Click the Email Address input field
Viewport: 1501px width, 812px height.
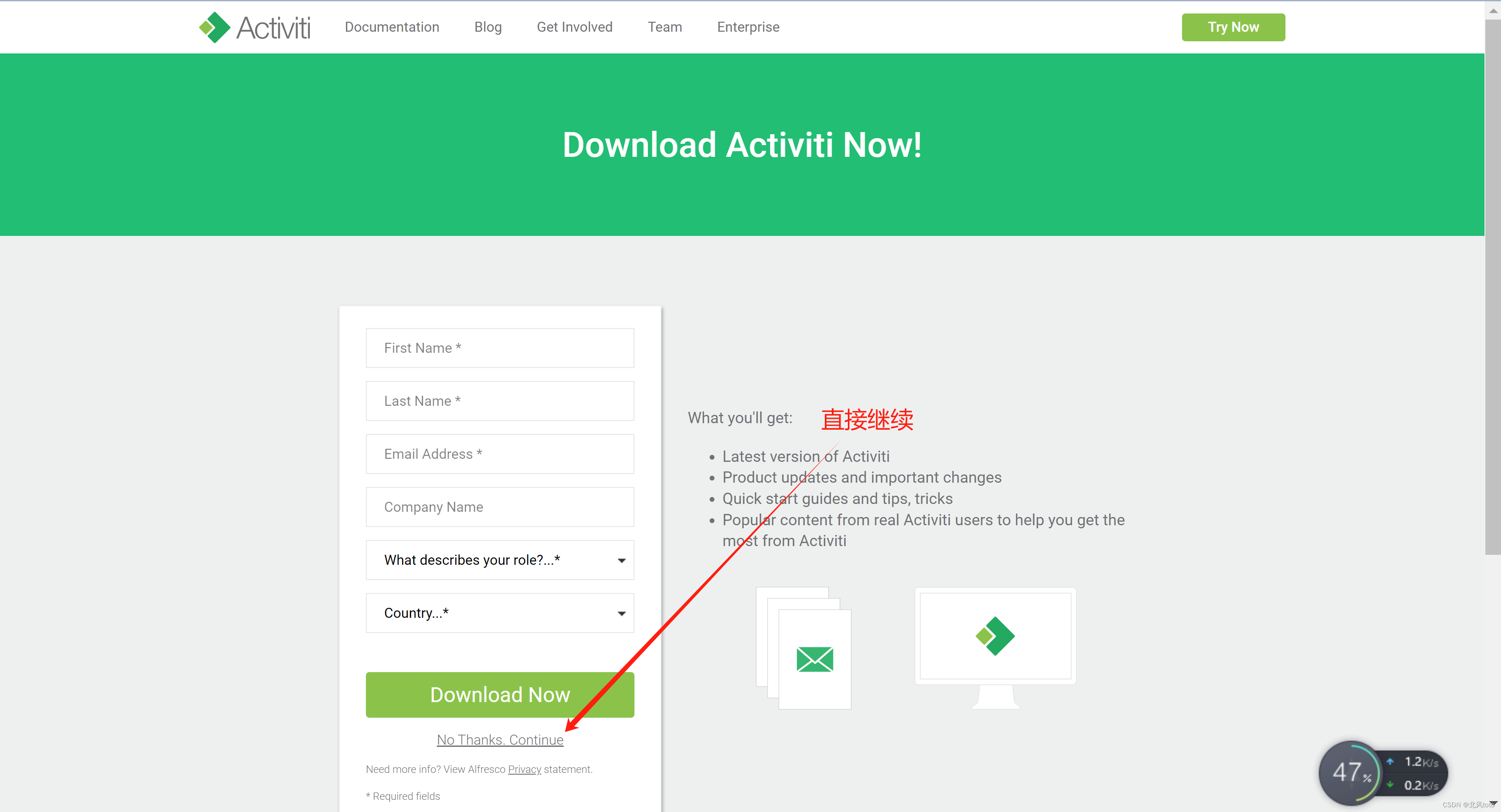click(500, 454)
